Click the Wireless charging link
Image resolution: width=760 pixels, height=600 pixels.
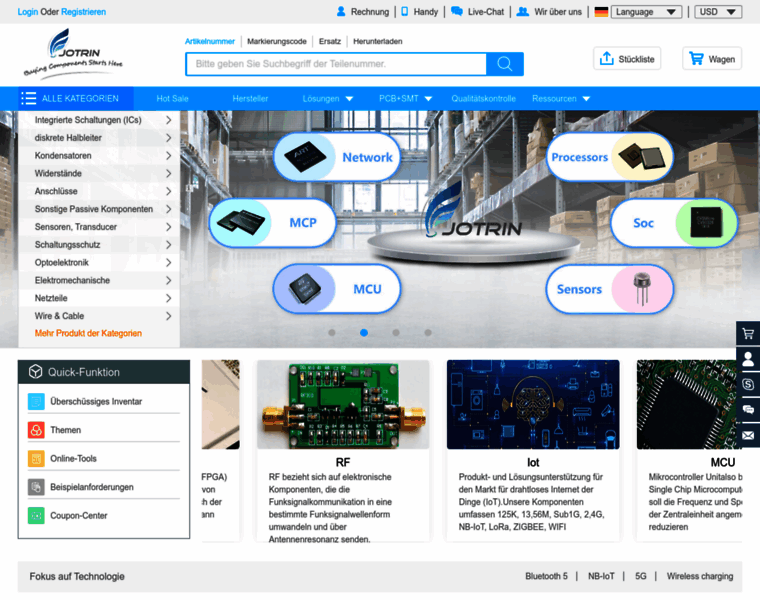[x=699, y=576]
